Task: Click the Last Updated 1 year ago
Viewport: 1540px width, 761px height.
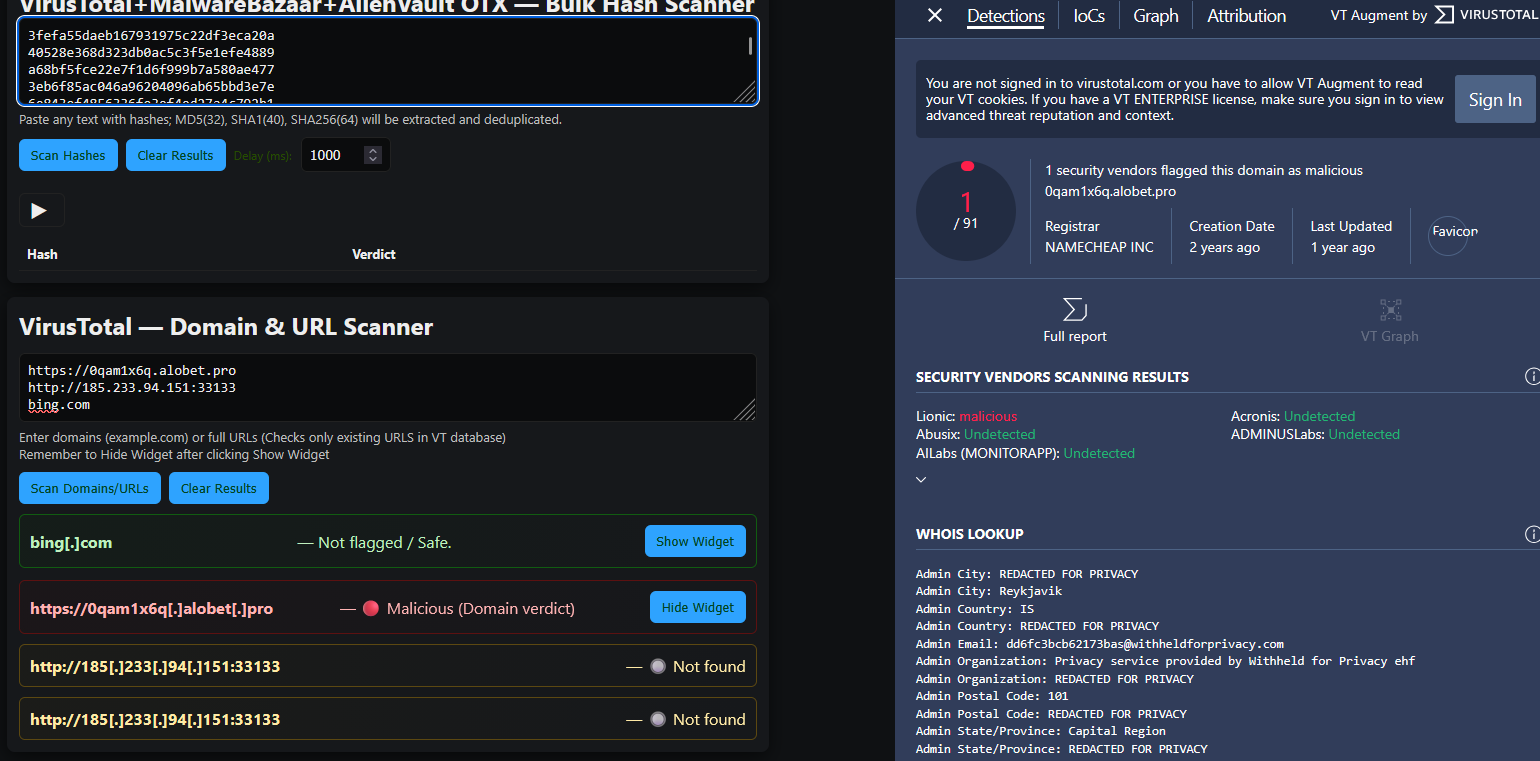Action: coord(1343,247)
